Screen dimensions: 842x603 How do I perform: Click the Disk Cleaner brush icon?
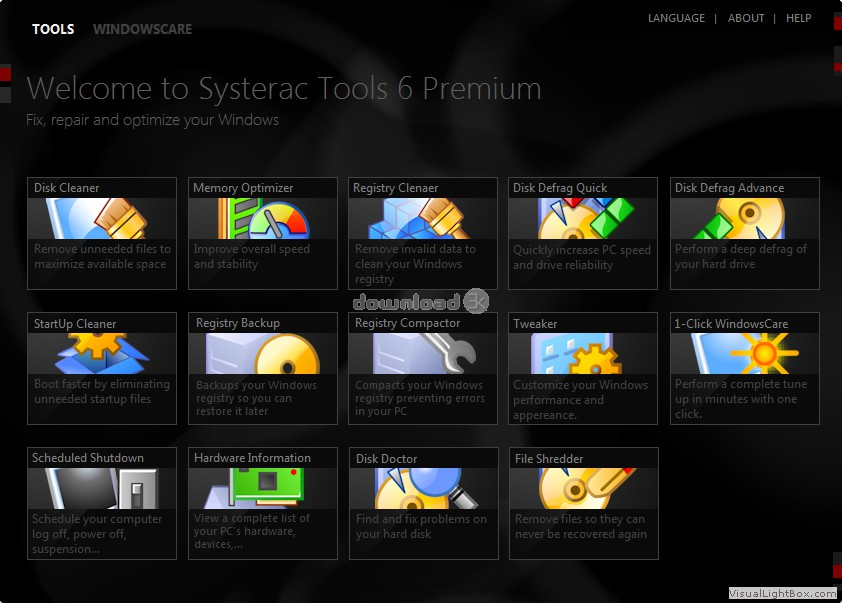[98, 219]
